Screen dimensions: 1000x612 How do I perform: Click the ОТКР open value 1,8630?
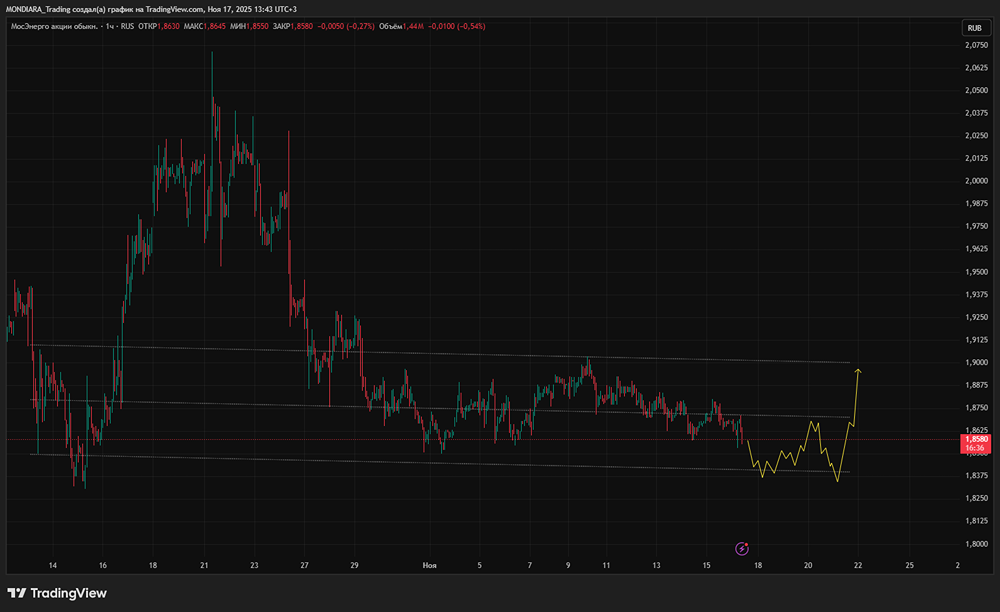(x=168, y=27)
